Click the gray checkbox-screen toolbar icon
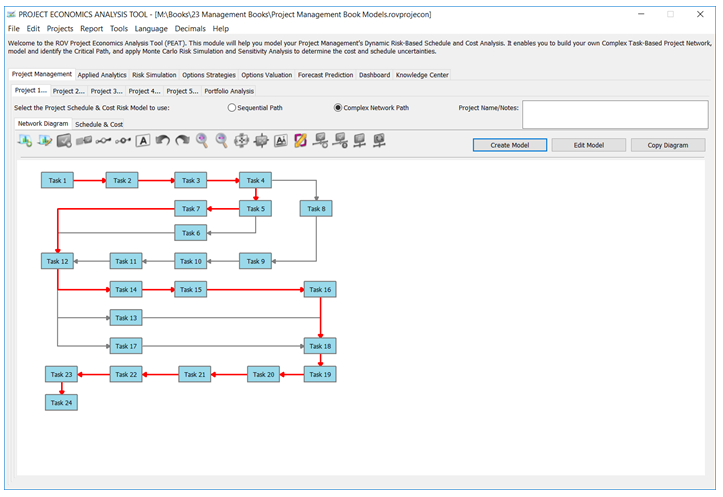This screenshot has width=723, height=497. tap(64, 140)
